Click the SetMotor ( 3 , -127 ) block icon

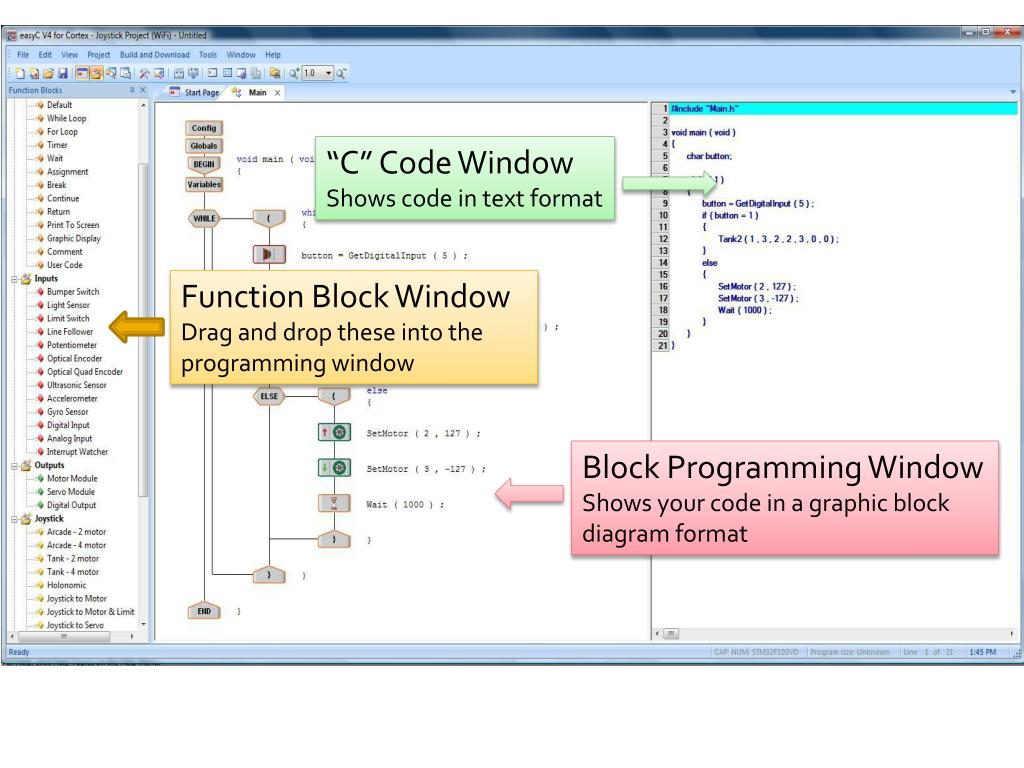pos(334,468)
